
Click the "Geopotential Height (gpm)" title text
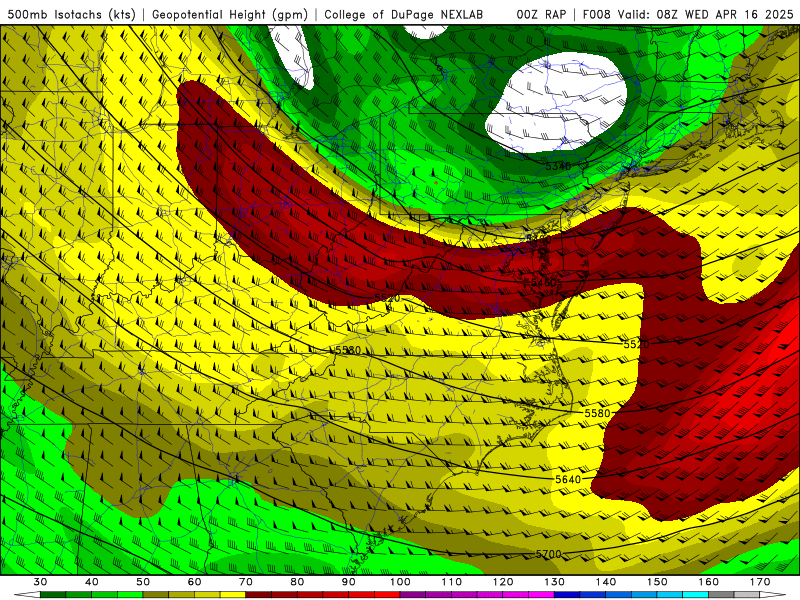pos(230,14)
